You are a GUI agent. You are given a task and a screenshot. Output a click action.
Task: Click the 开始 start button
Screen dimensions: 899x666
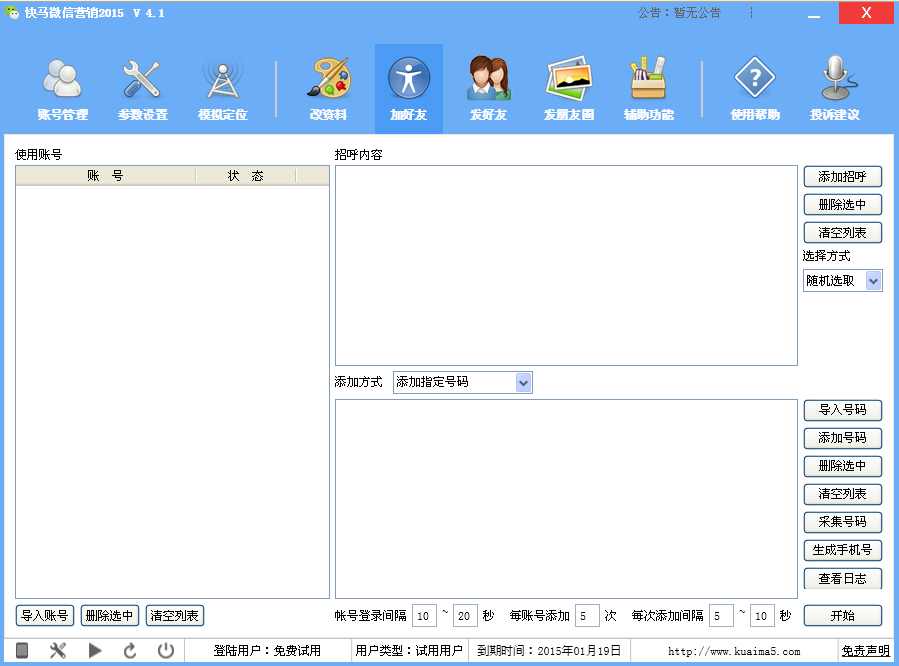[842, 616]
